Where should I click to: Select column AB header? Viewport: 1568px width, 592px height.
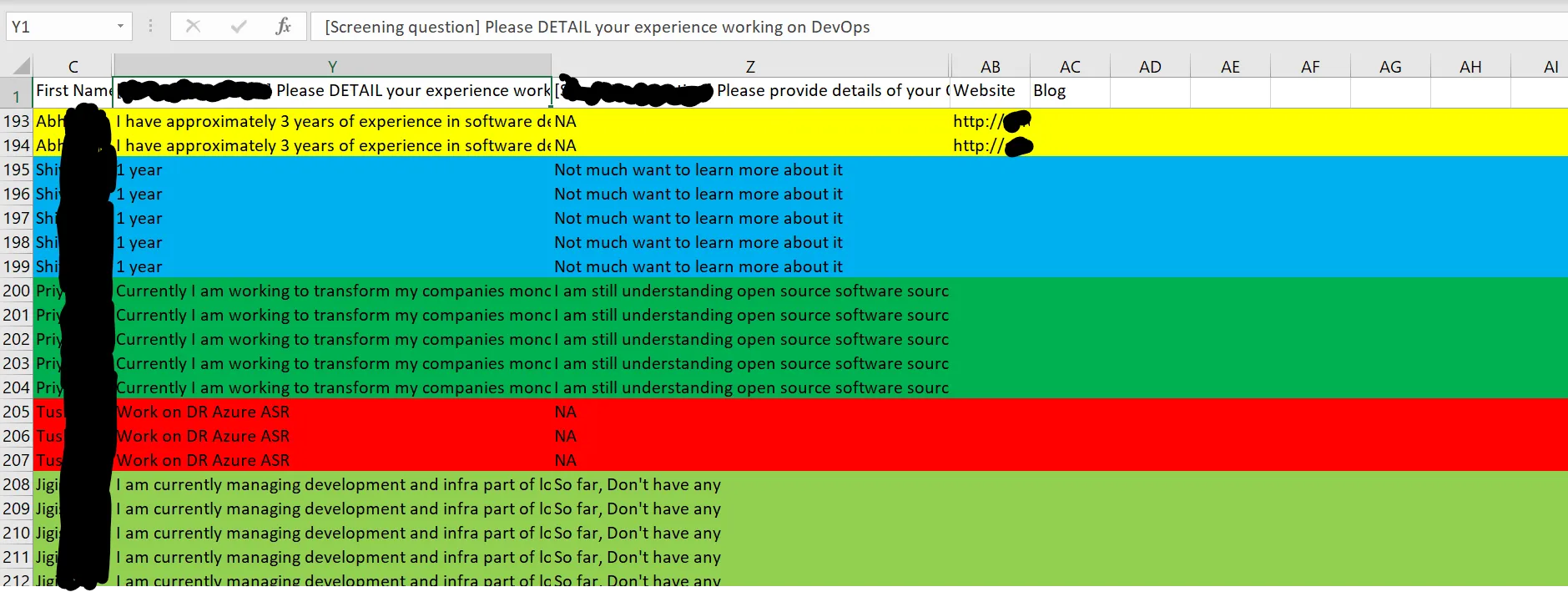[990, 67]
